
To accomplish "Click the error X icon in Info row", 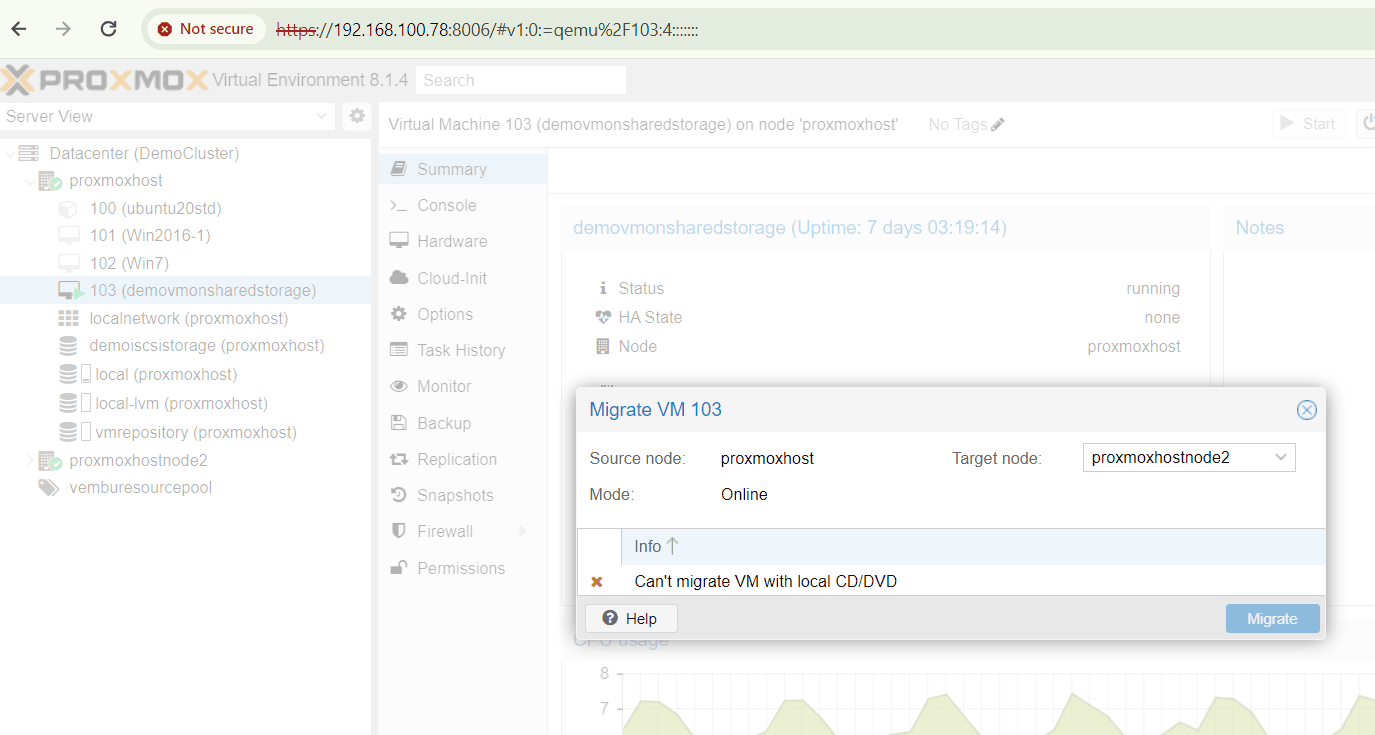I will 597,581.
